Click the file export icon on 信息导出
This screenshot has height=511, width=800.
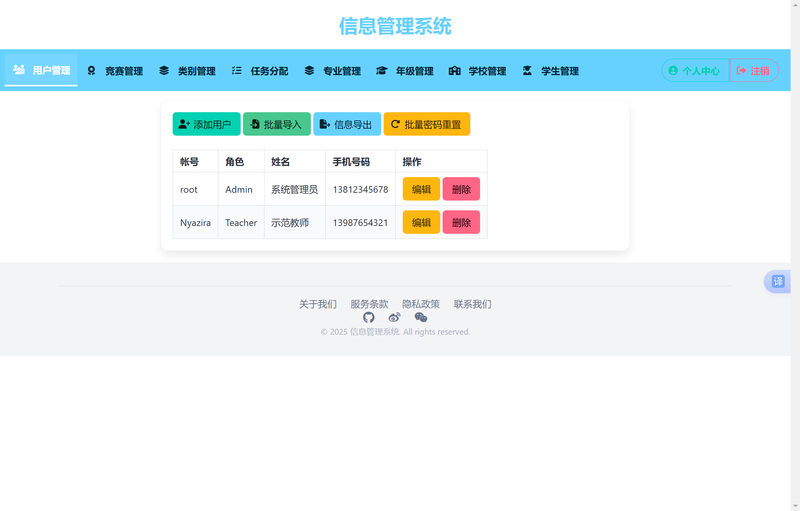[x=324, y=124]
